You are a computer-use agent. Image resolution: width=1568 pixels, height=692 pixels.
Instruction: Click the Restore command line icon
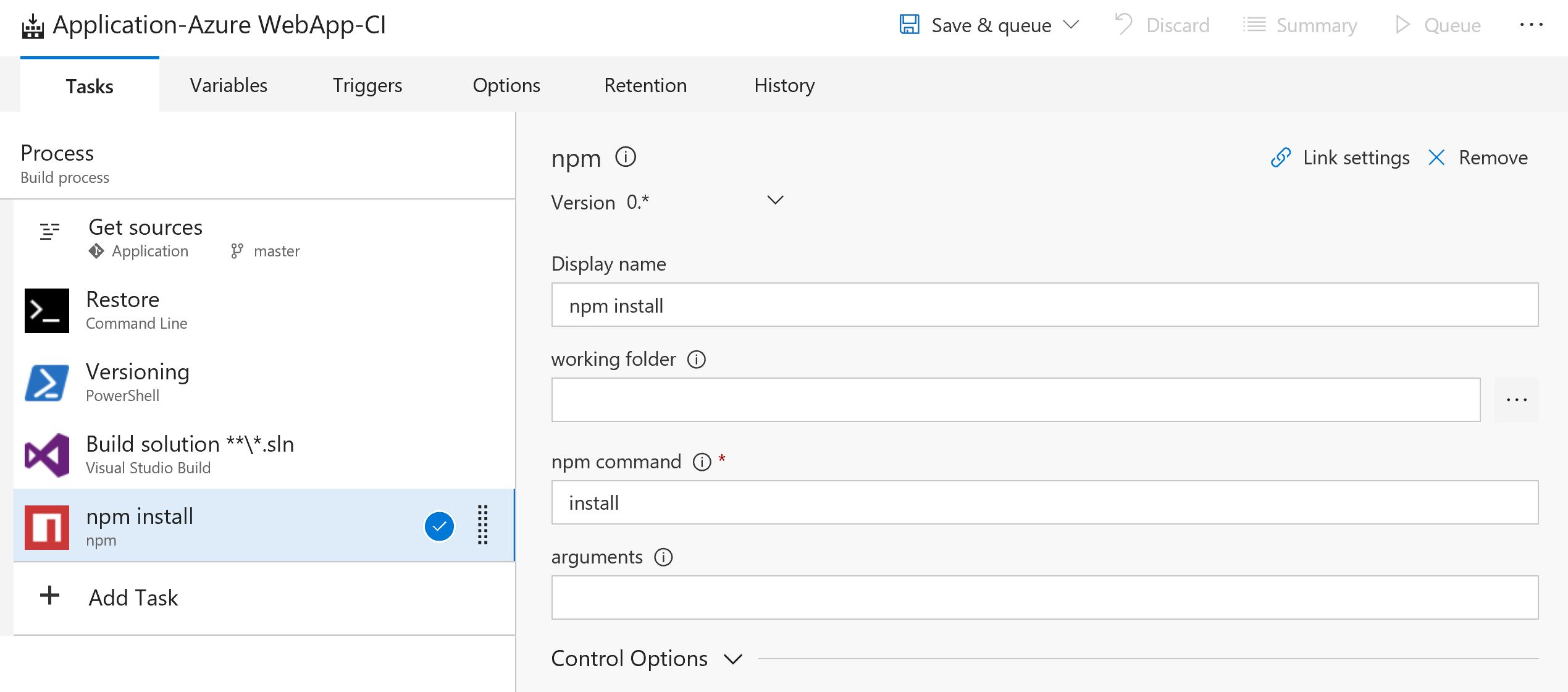(47, 310)
